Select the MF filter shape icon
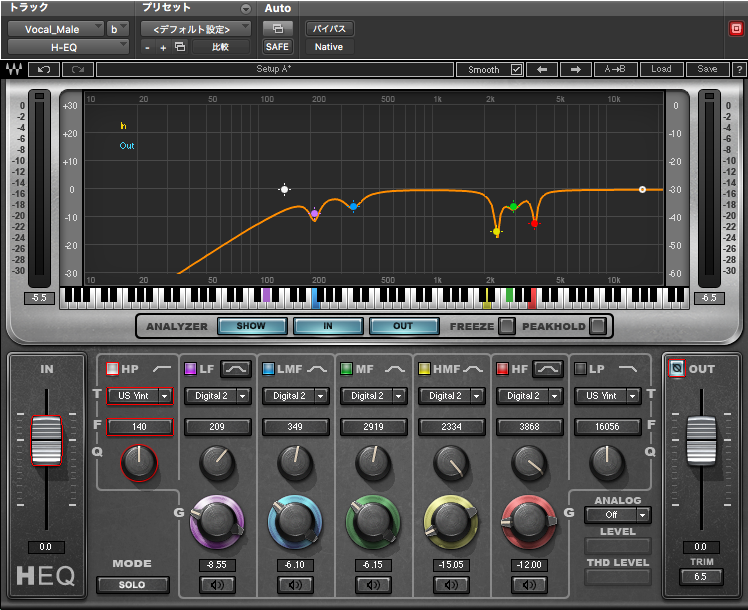This screenshot has height=610, width=748. 395,369
